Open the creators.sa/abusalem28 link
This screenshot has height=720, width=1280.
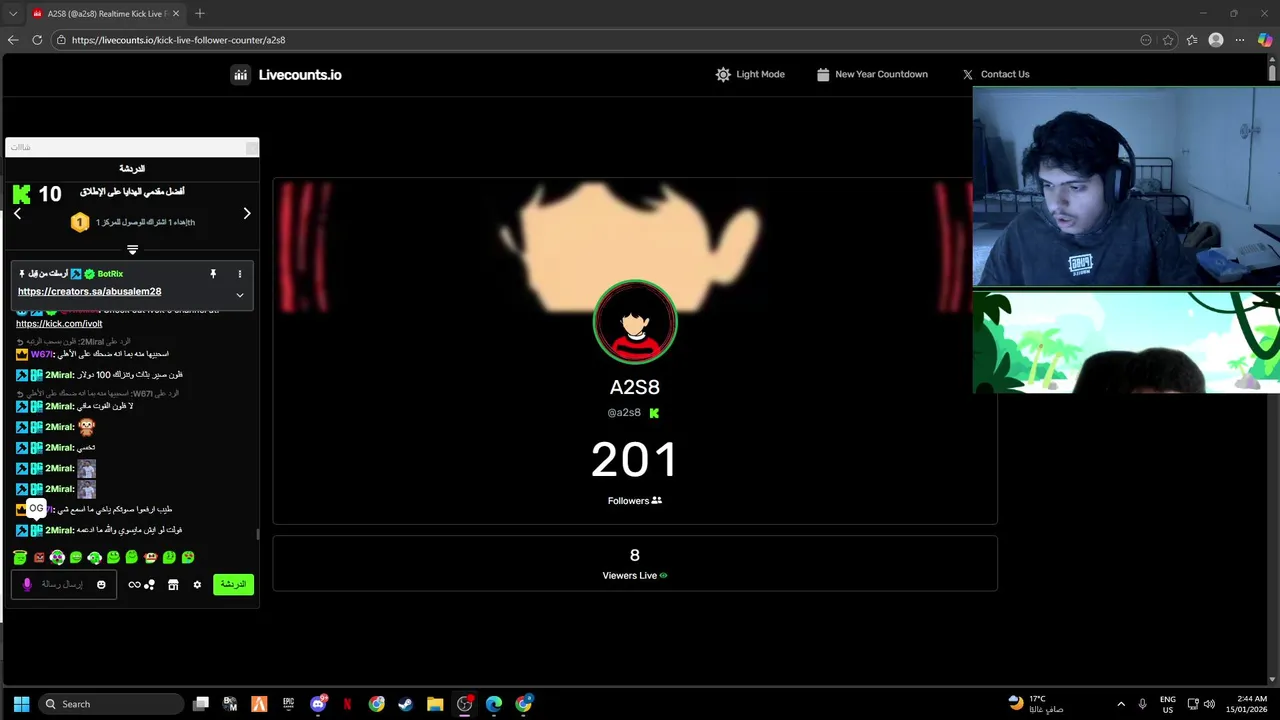pos(89,291)
